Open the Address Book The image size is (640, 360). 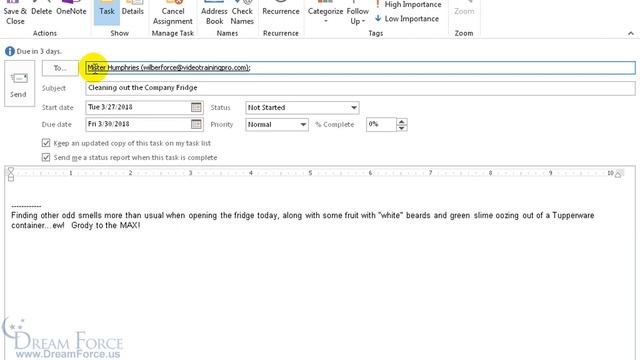click(214, 13)
